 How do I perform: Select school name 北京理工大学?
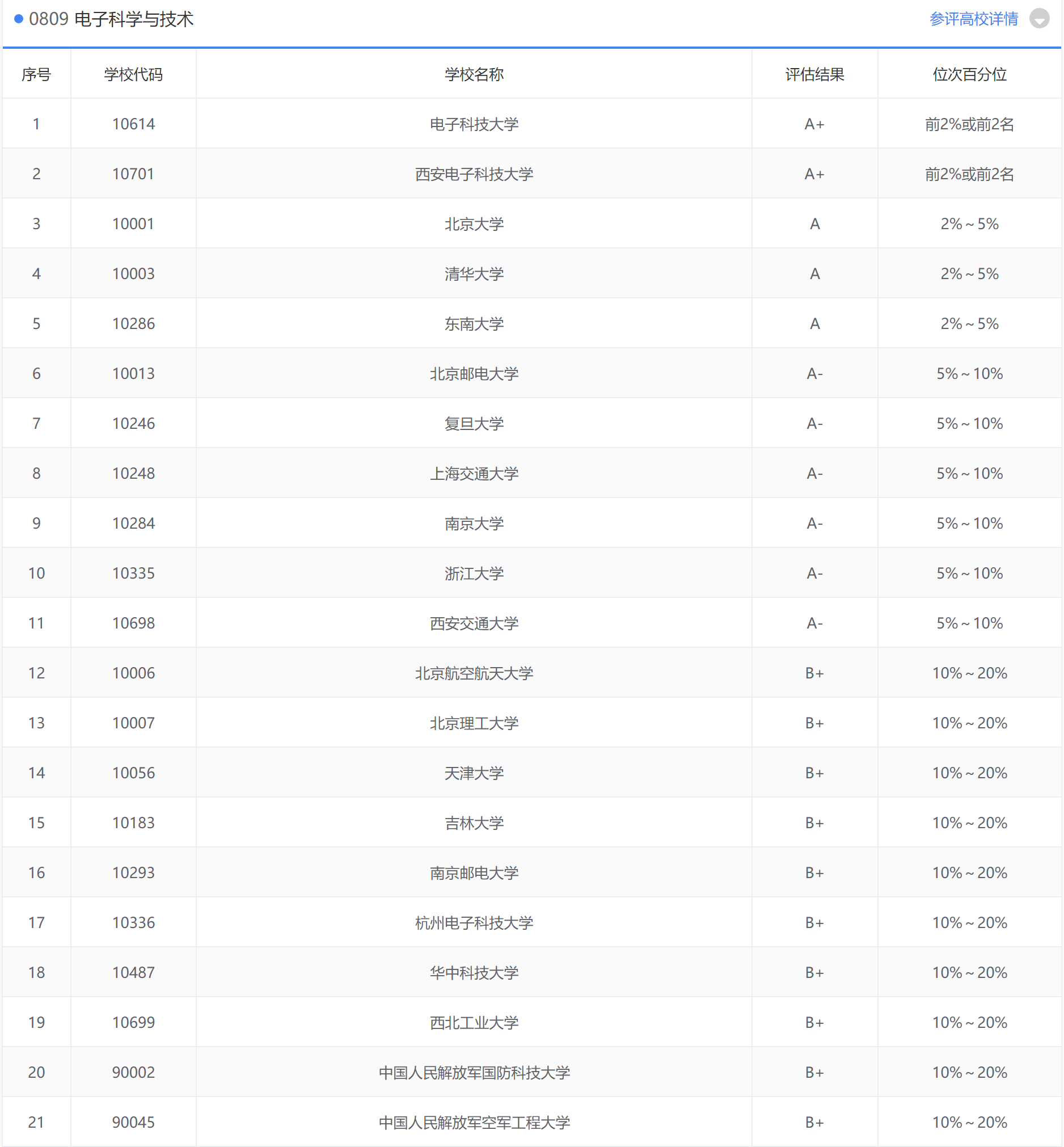point(474,723)
